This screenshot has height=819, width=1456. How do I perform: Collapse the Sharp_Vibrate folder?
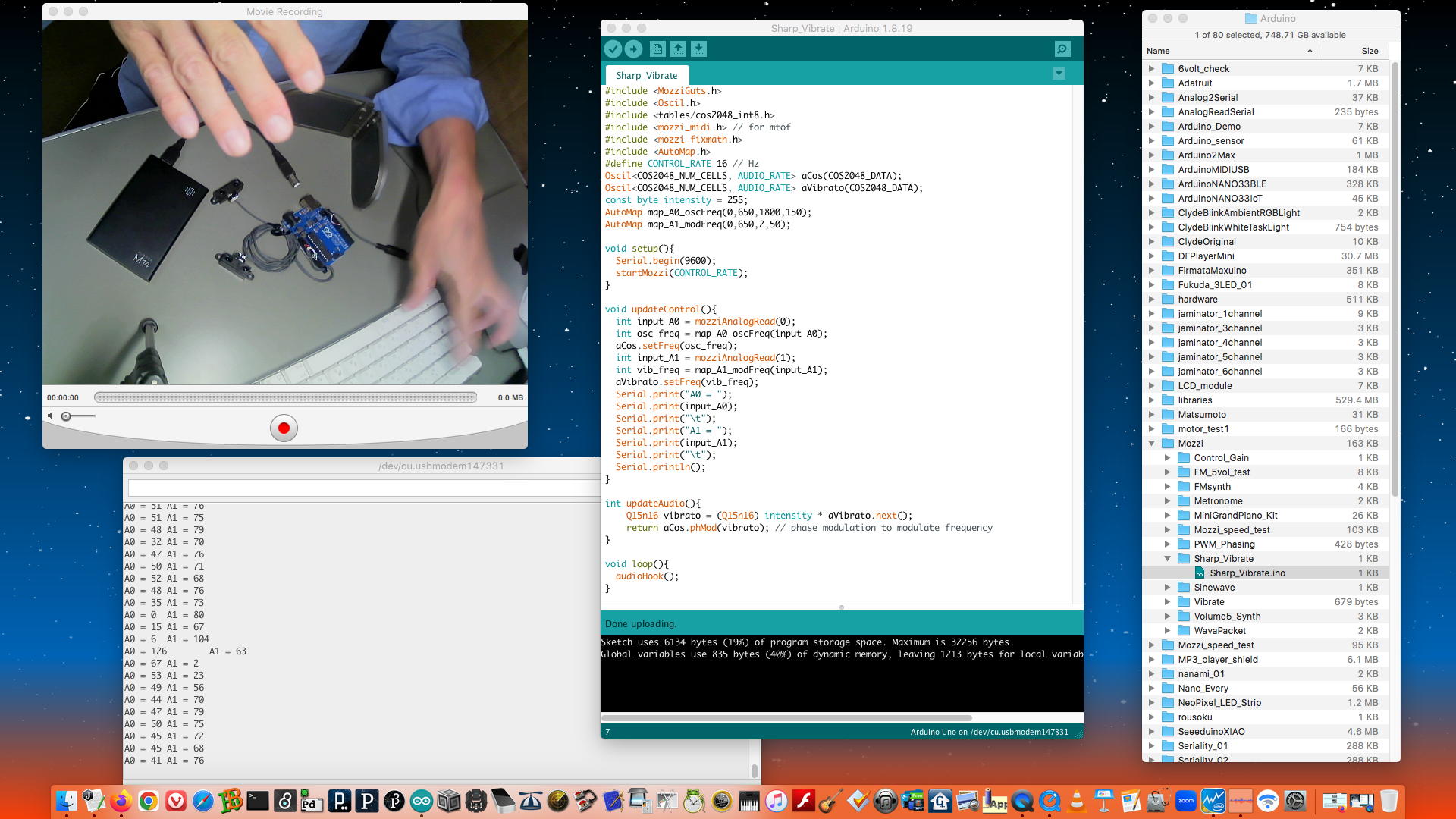1168,559
